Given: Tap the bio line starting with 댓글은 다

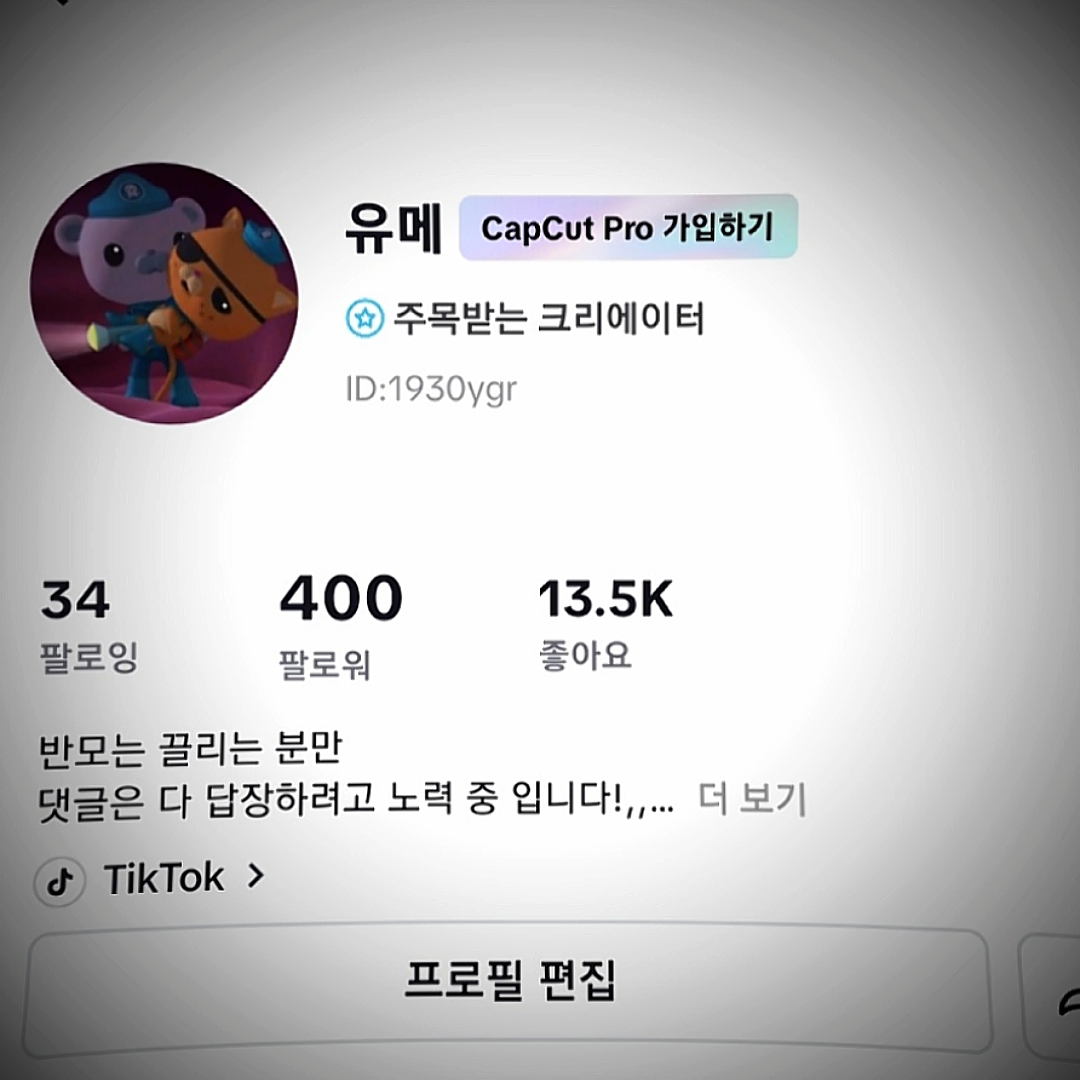Looking at the screenshot, I should [x=356, y=800].
